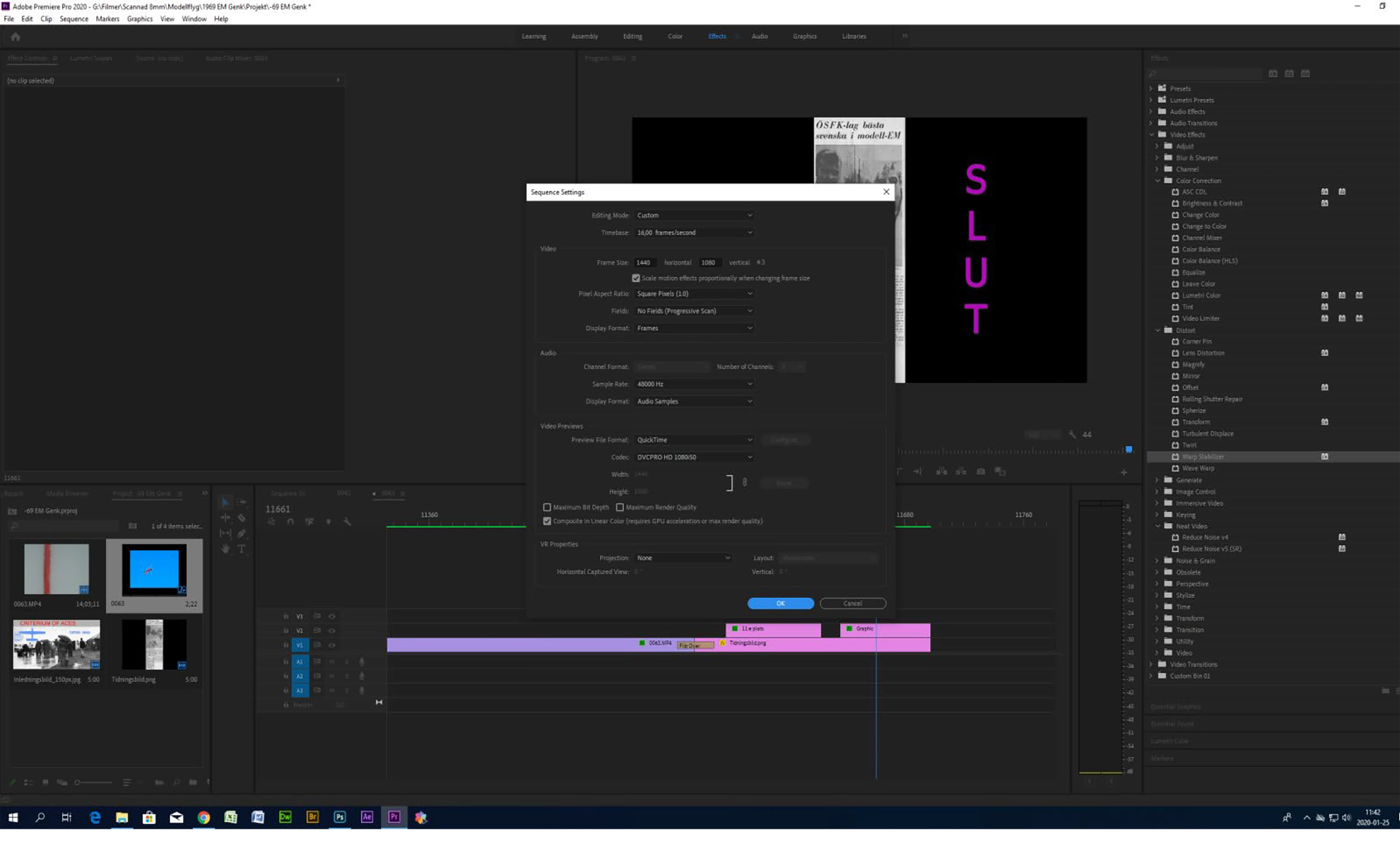Open After Effects from the taskbar

point(367,817)
